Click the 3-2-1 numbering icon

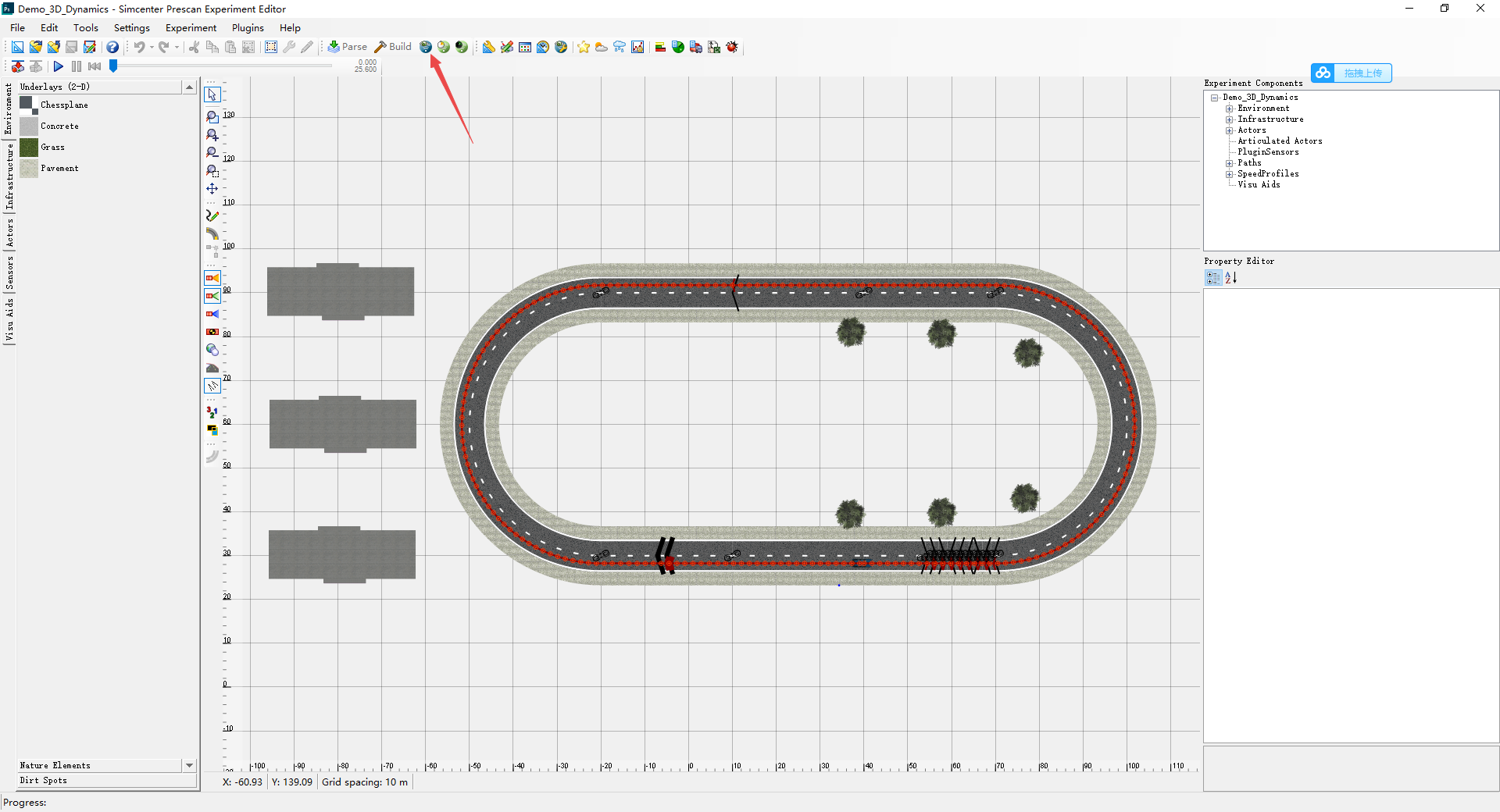pos(212,411)
